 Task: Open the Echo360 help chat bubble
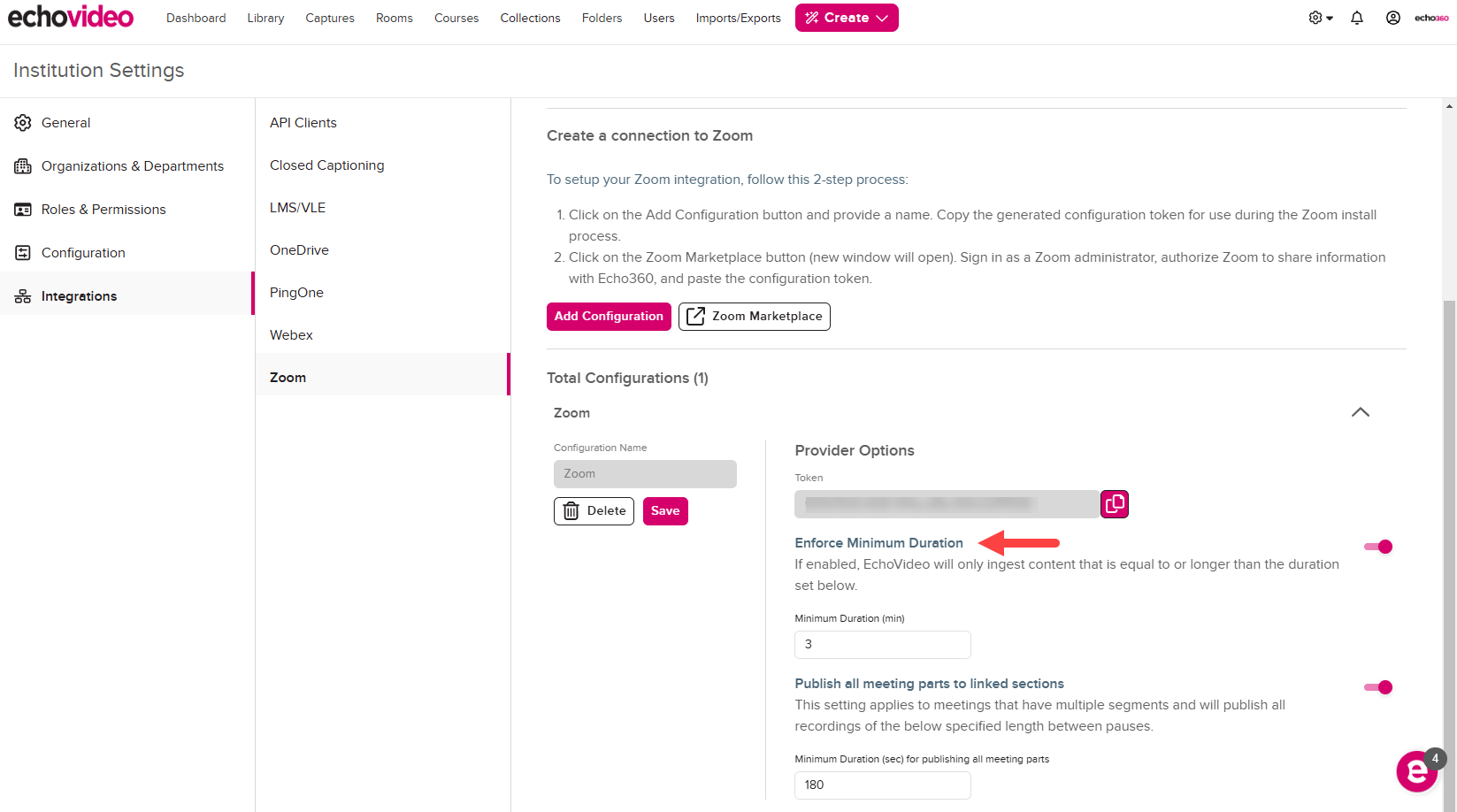[x=1416, y=771]
